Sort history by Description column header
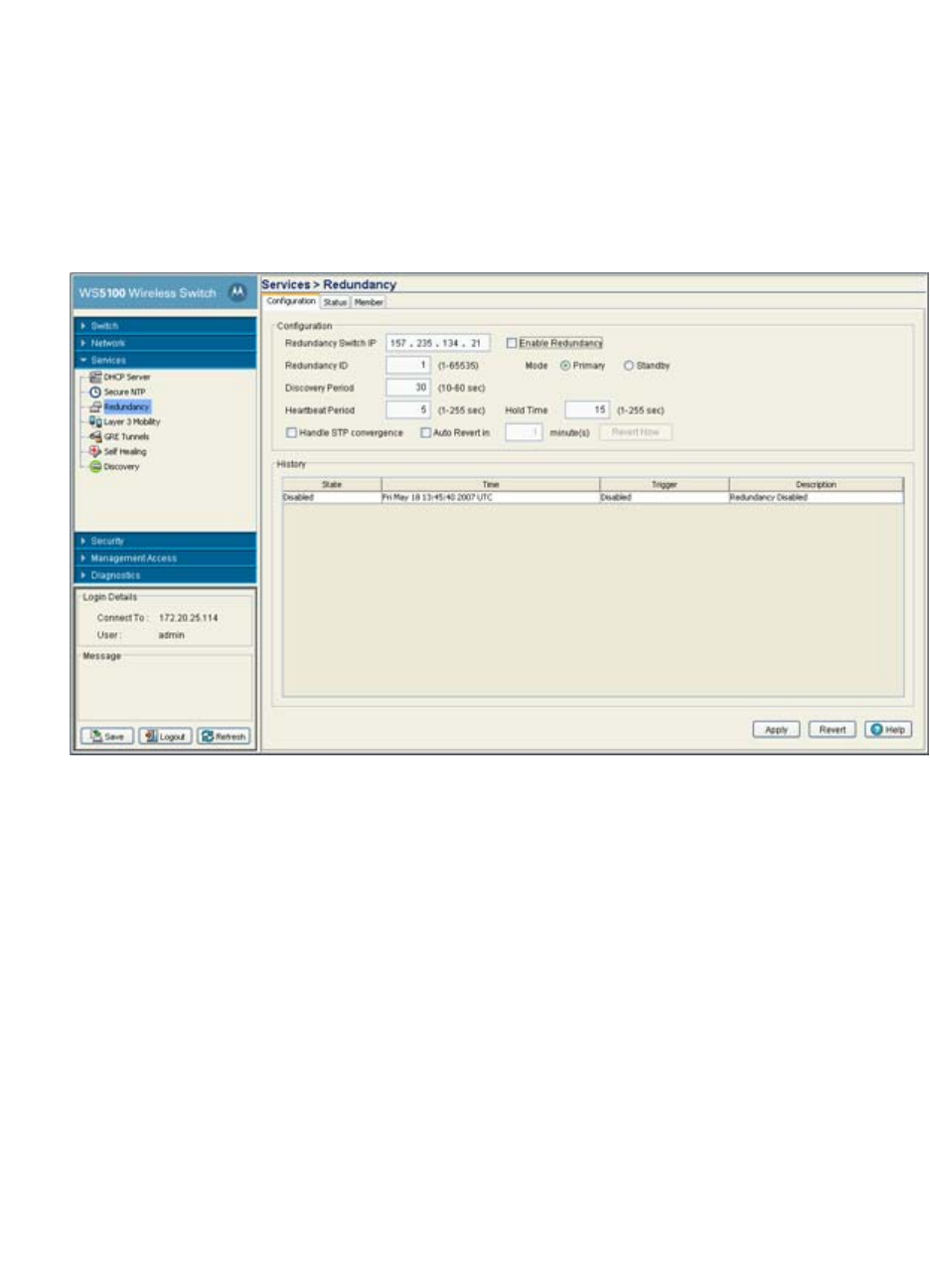930x1288 pixels. click(x=817, y=484)
